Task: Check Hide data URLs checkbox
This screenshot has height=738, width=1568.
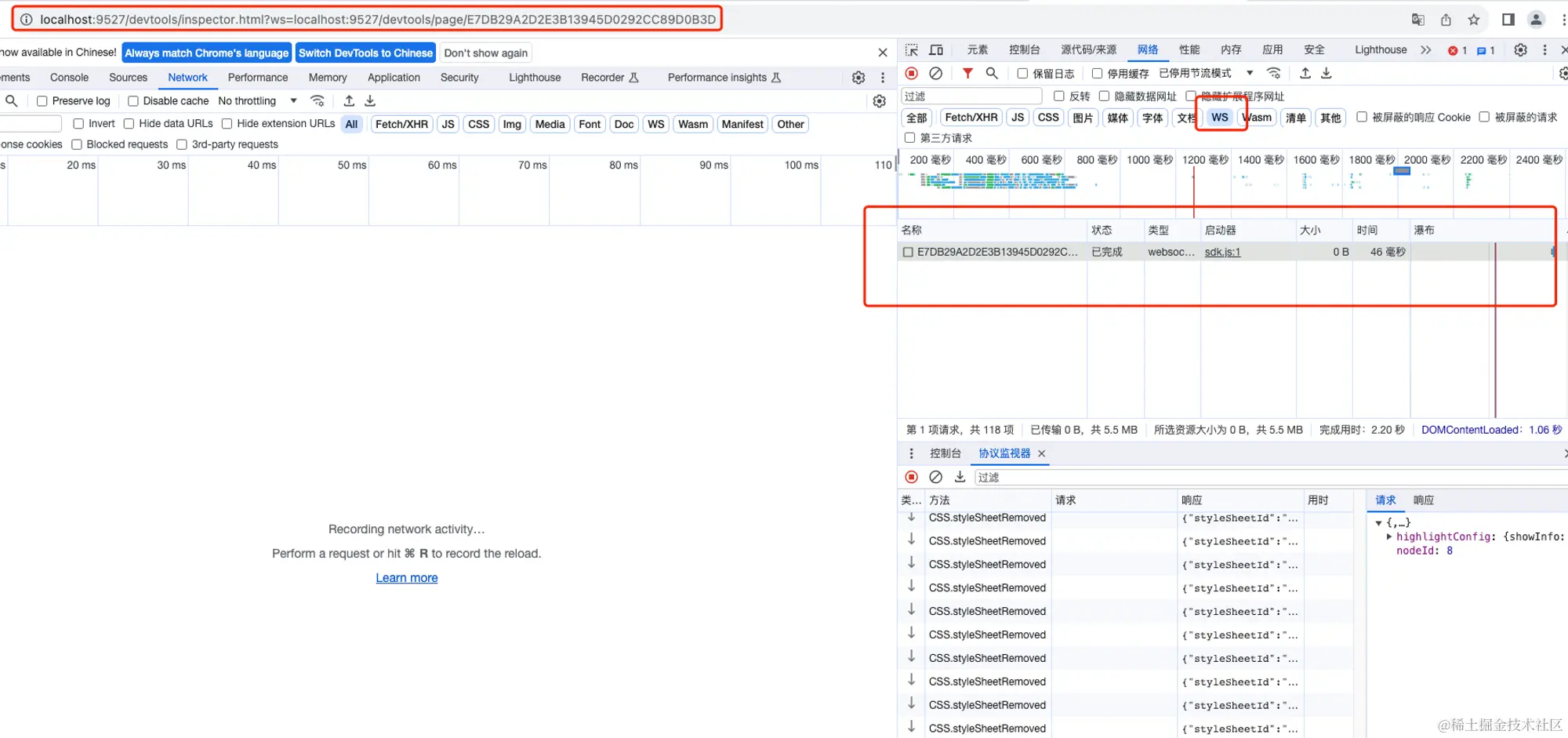Action: coord(129,124)
